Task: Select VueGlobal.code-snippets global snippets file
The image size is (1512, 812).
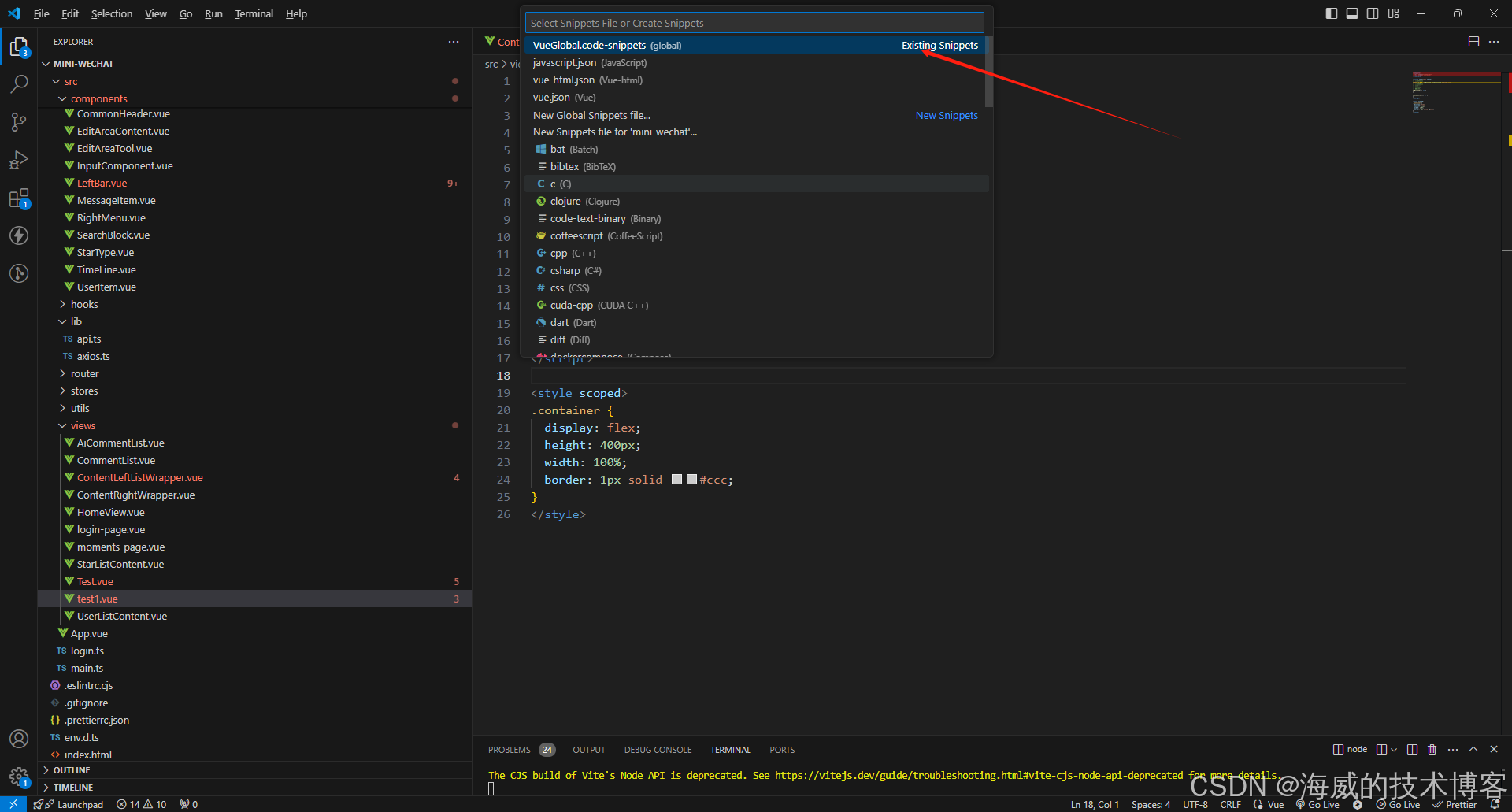Action: point(754,45)
